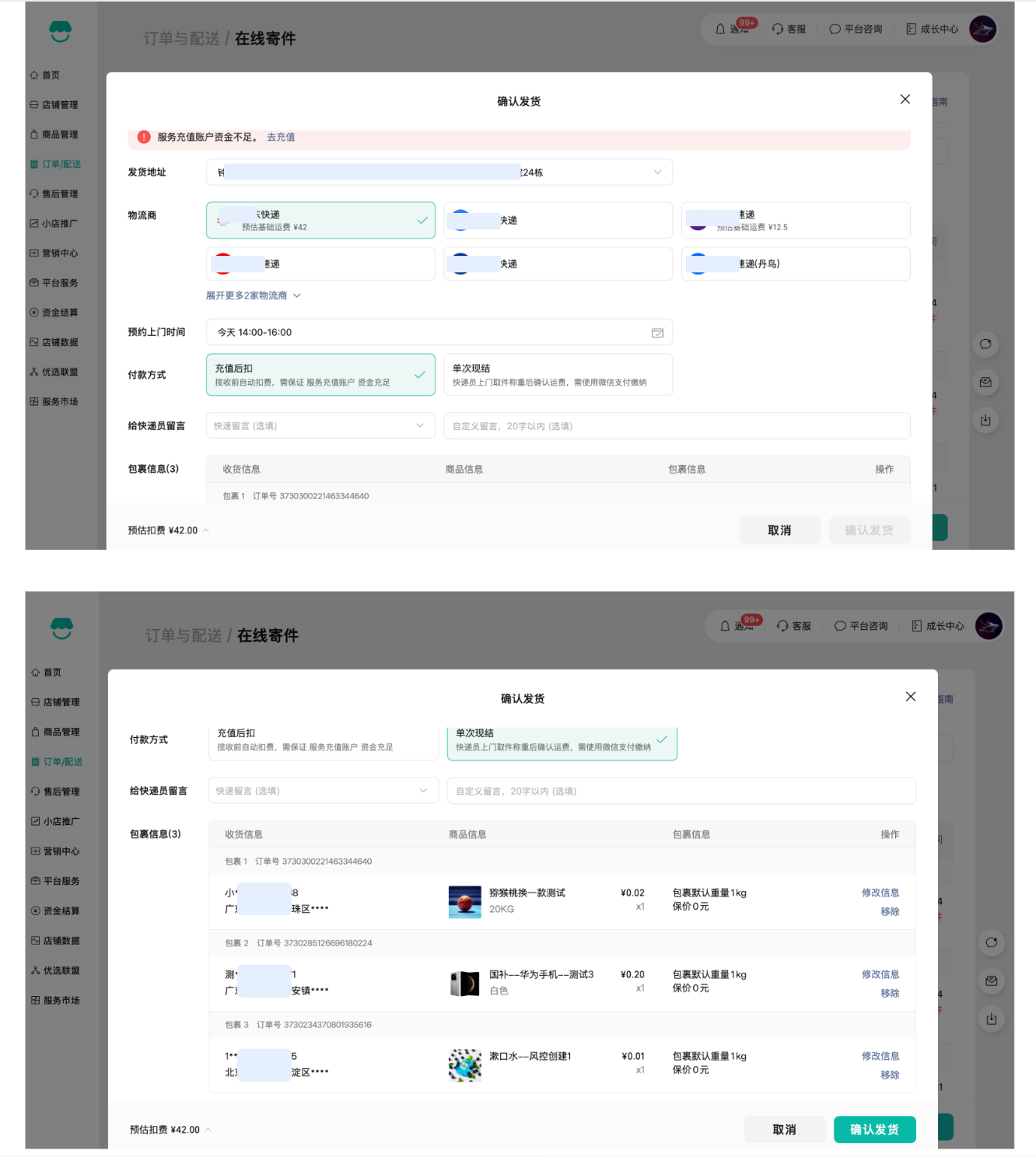Screen dimensions: 1036x1157
Task: Click the red warning icon in funds alert
Action: (144, 137)
